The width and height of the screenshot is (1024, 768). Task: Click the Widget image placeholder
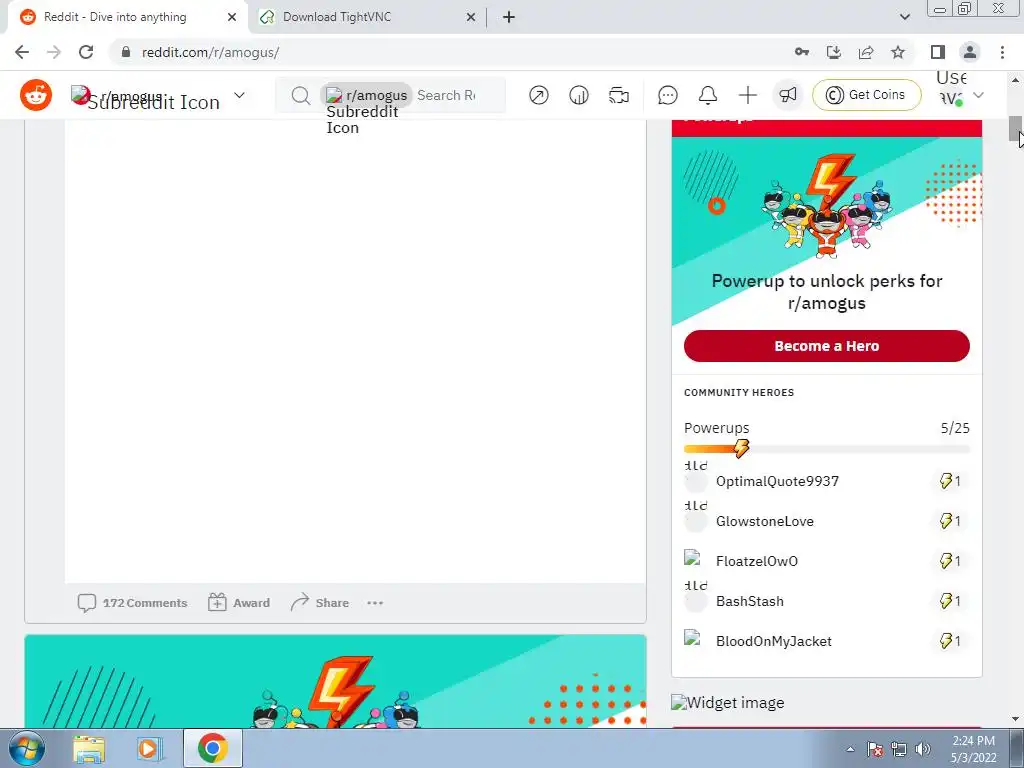728,703
